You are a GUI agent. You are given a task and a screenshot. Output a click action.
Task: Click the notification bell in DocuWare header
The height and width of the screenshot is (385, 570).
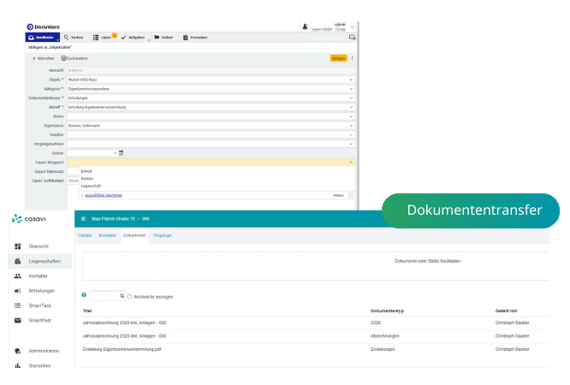[x=305, y=27]
